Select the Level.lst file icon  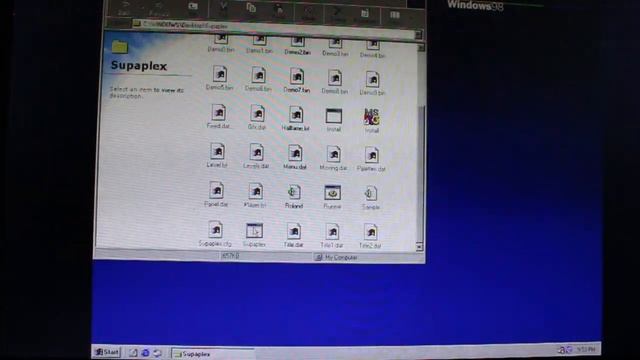tap(218, 151)
